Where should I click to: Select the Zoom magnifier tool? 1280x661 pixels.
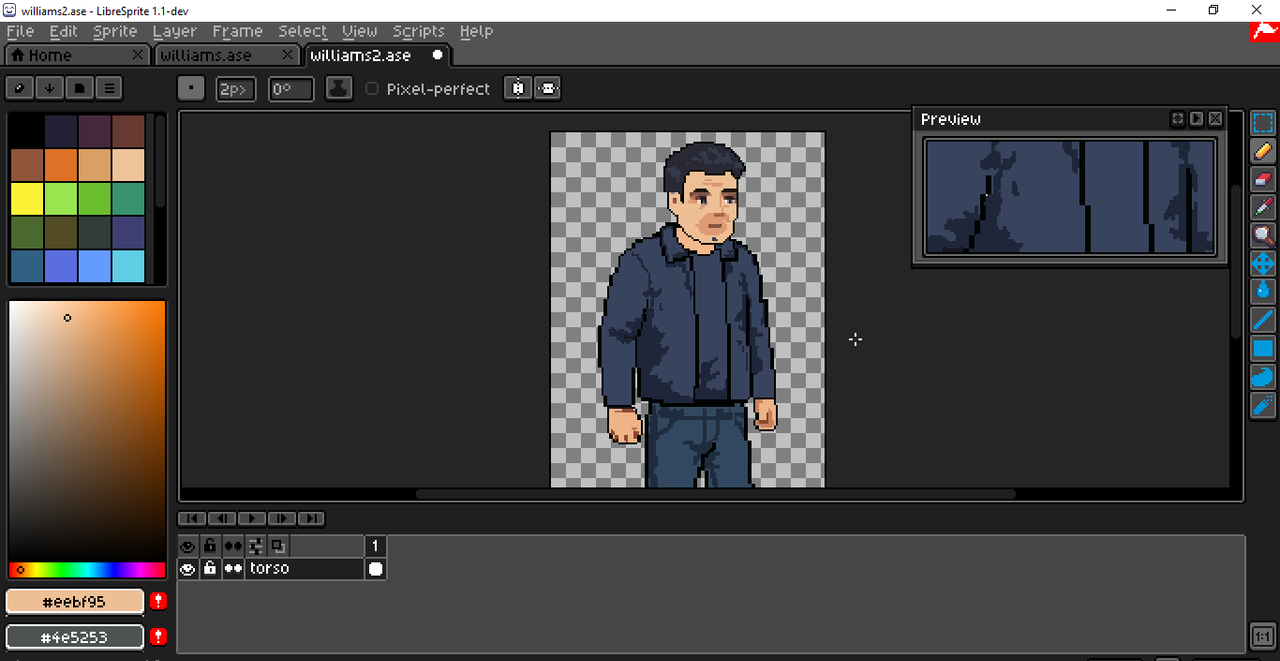(1263, 235)
